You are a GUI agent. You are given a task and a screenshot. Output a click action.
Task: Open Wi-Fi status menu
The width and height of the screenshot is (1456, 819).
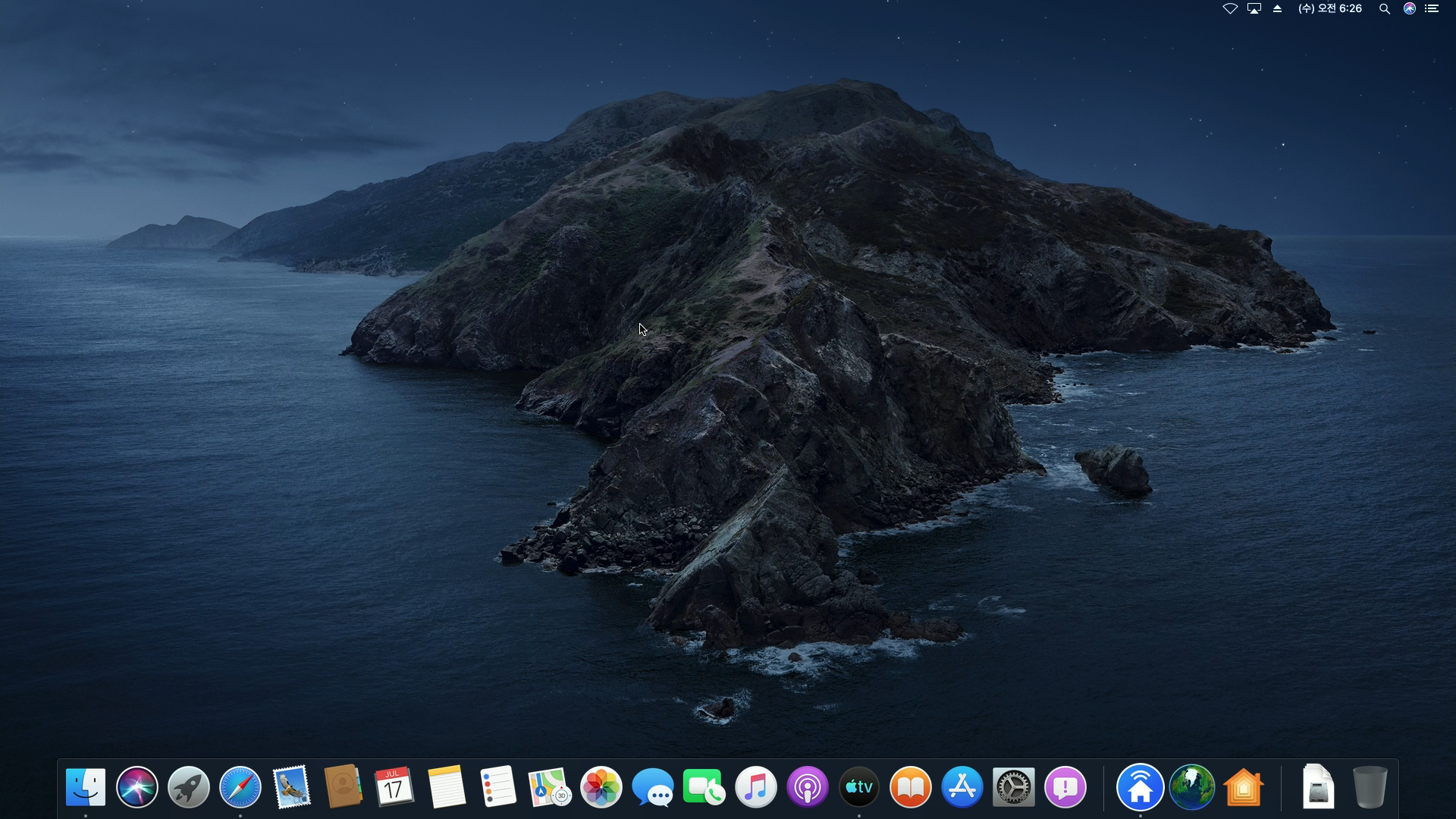(x=1230, y=9)
